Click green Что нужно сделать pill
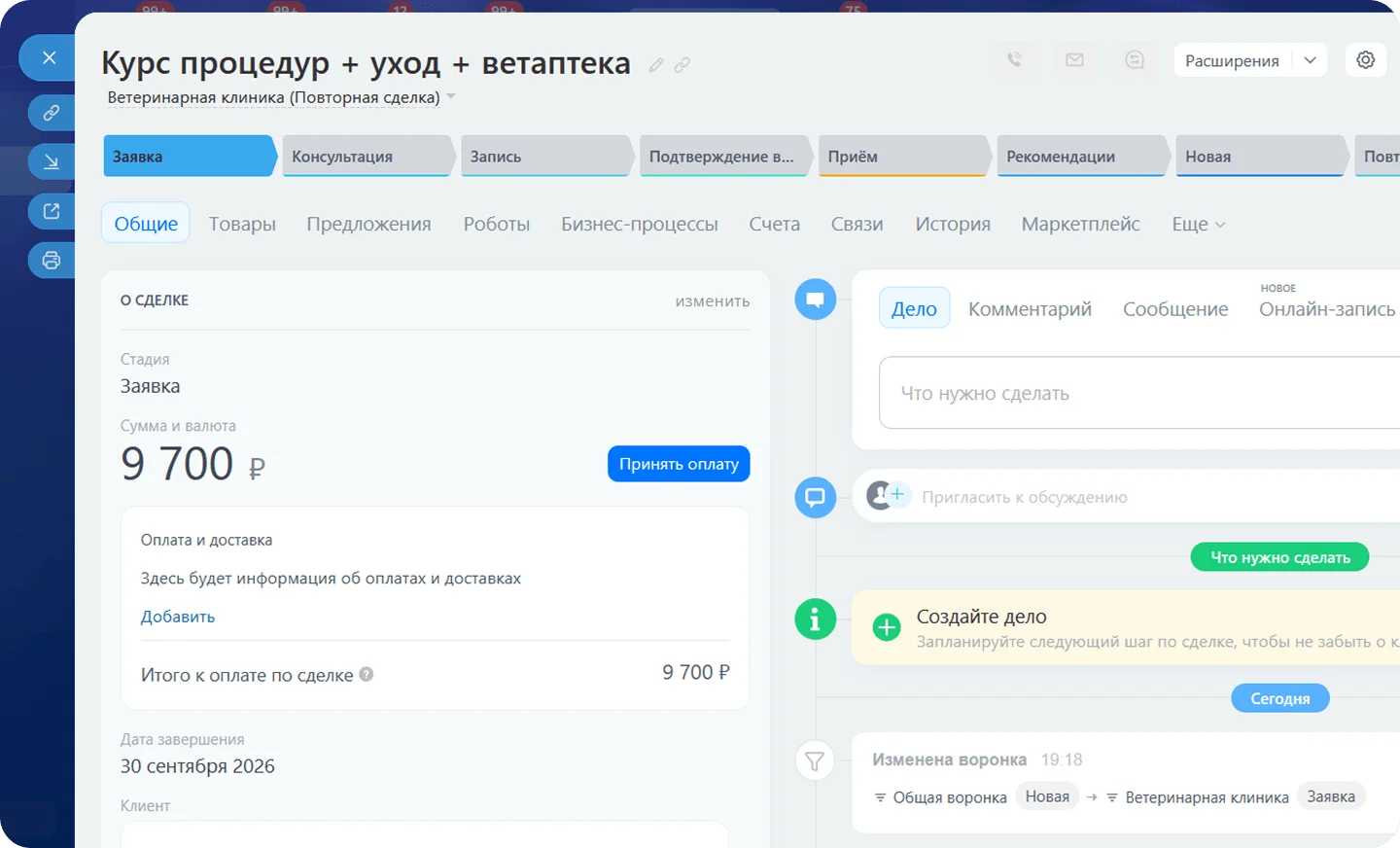 click(1279, 557)
